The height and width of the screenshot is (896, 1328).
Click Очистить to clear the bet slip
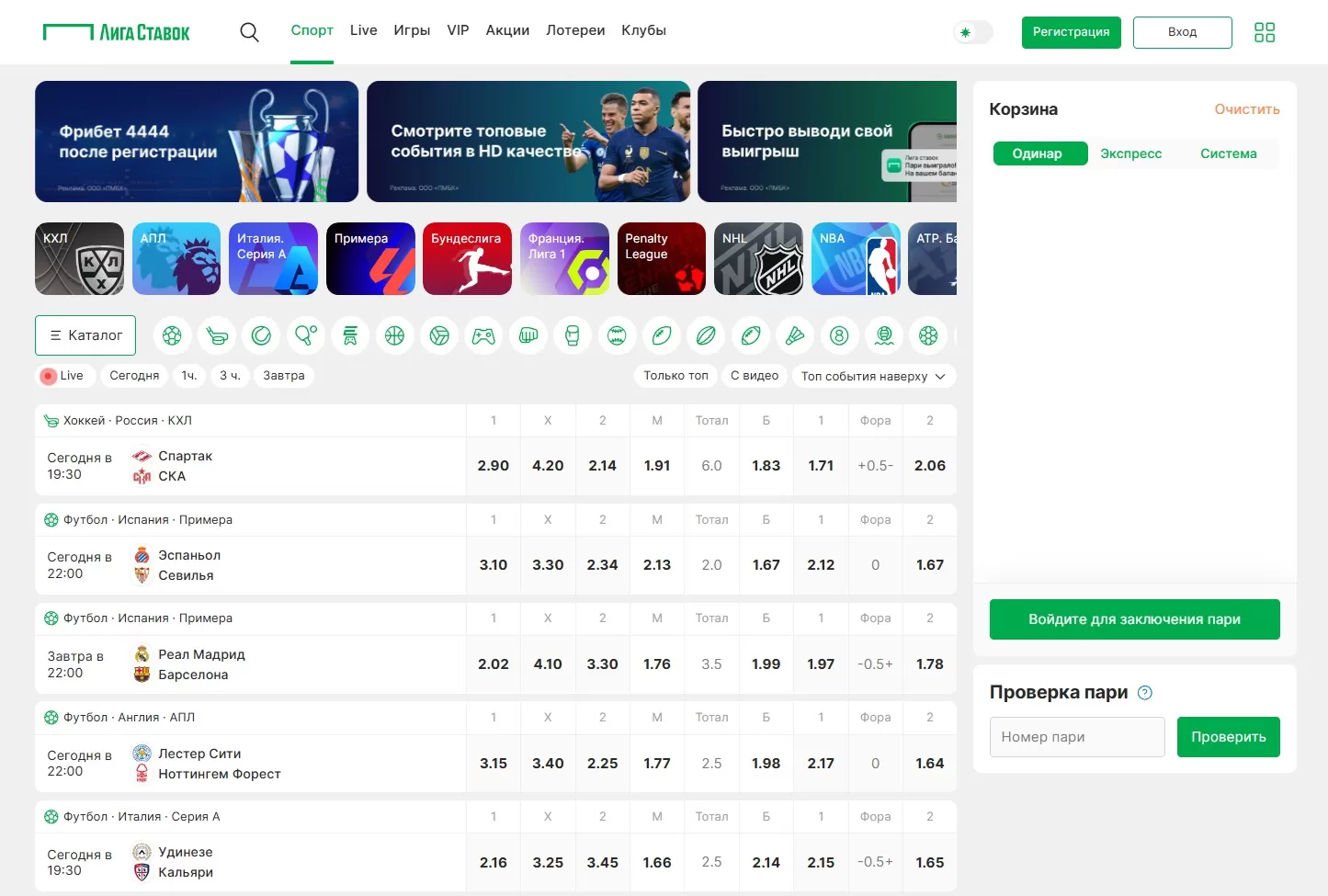tap(1246, 109)
